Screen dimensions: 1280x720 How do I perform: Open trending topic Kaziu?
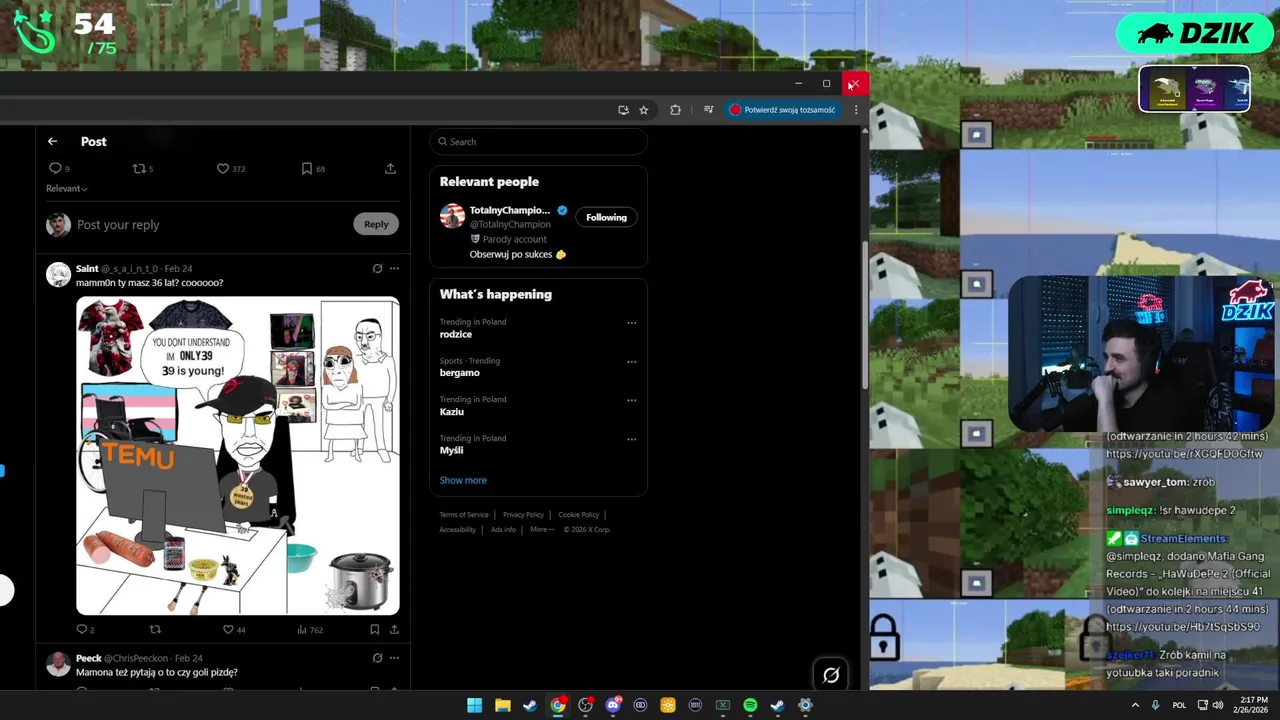point(452,412)
